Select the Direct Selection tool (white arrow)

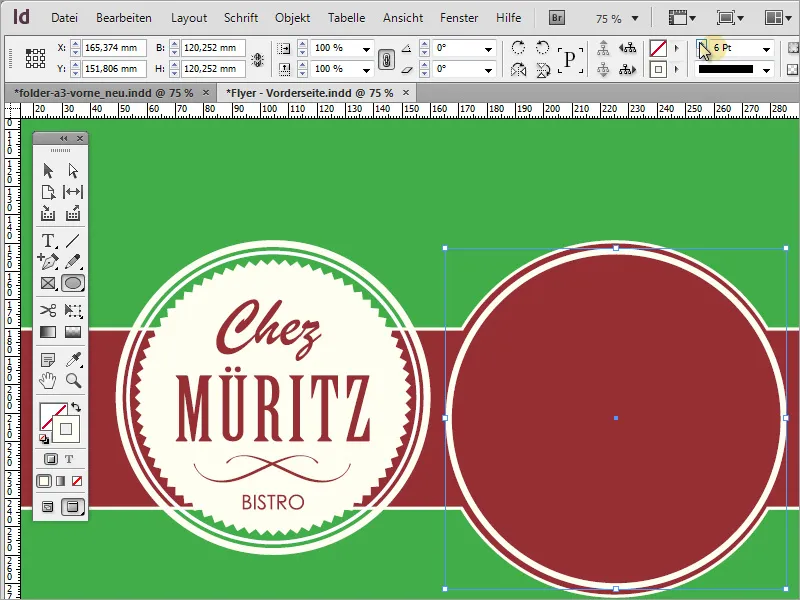[x=73, y=170]
